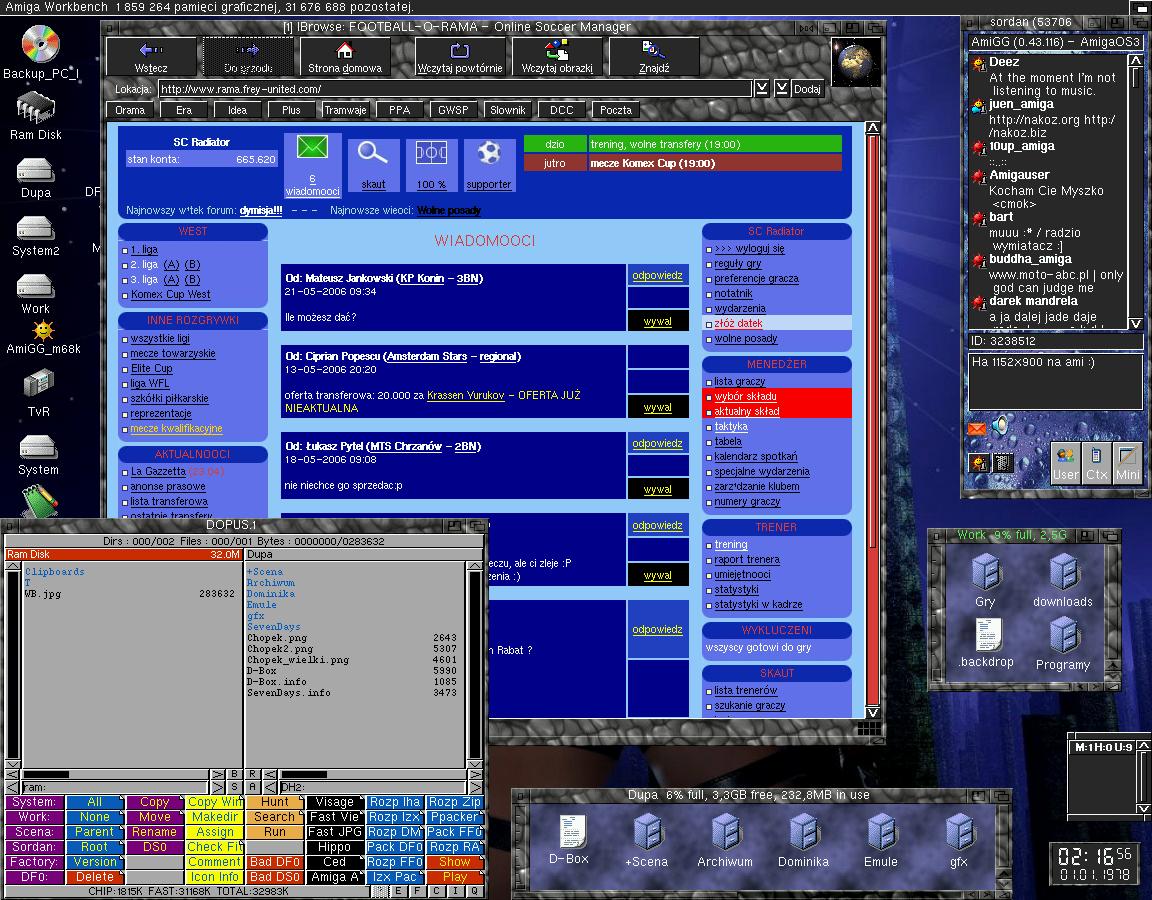Open Strona domowa in IBrowse

(345, 57)
